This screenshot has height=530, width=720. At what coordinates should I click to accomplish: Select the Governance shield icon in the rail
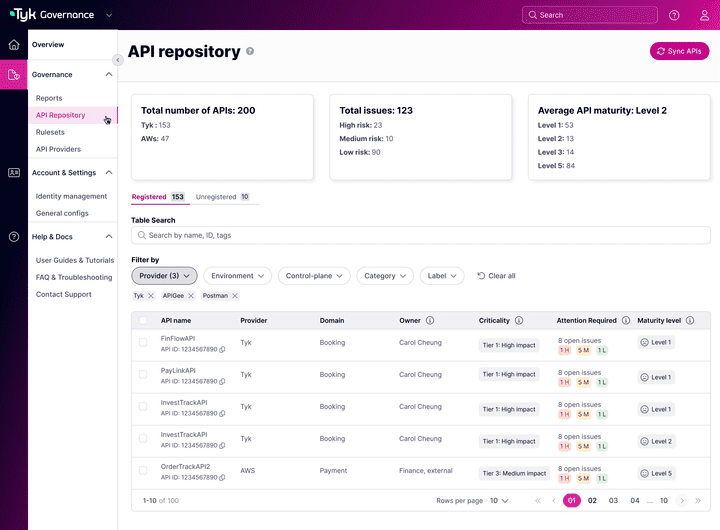point(14,74)
